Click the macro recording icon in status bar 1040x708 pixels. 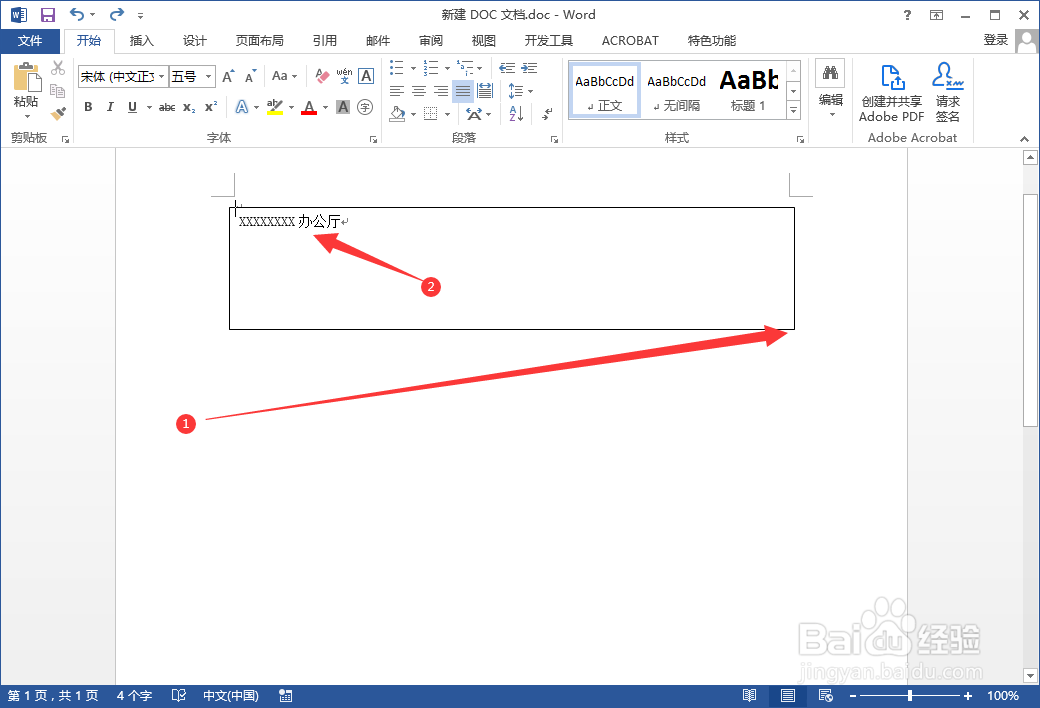pos(286,695)
